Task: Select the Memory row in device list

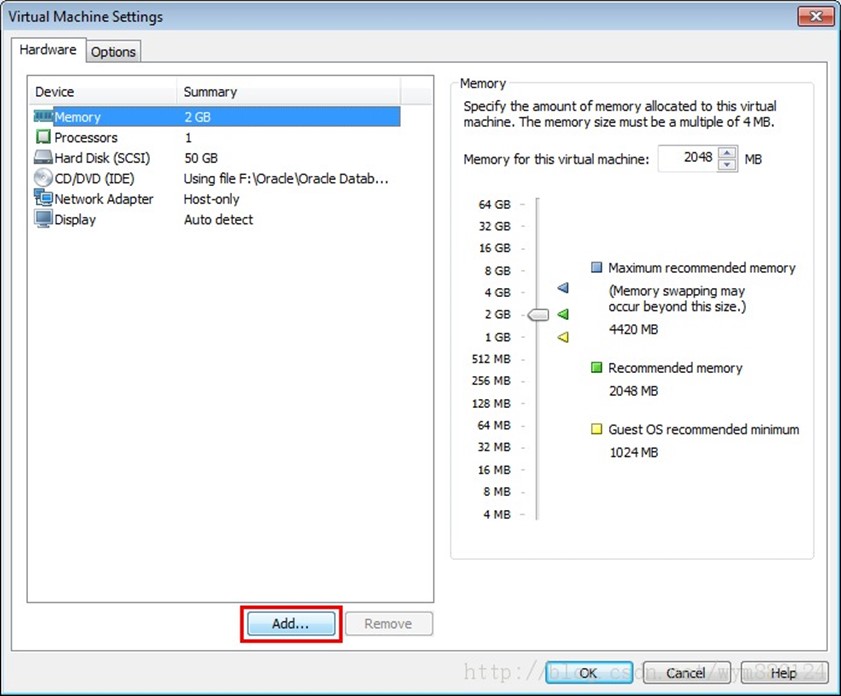Action: 217,116
